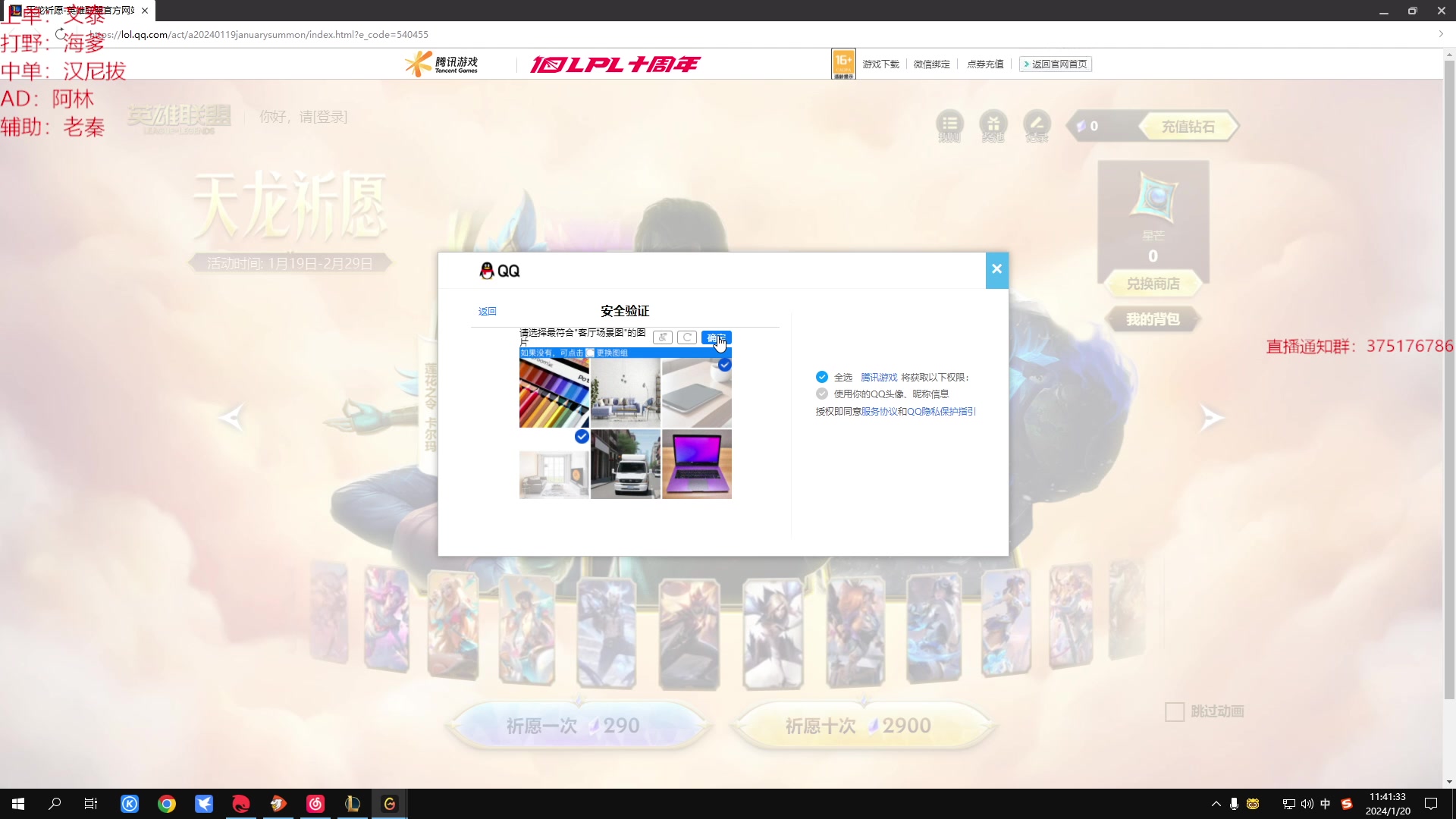
Task: Open the QQ隐私保护指引 link
Action: (941, 412)
